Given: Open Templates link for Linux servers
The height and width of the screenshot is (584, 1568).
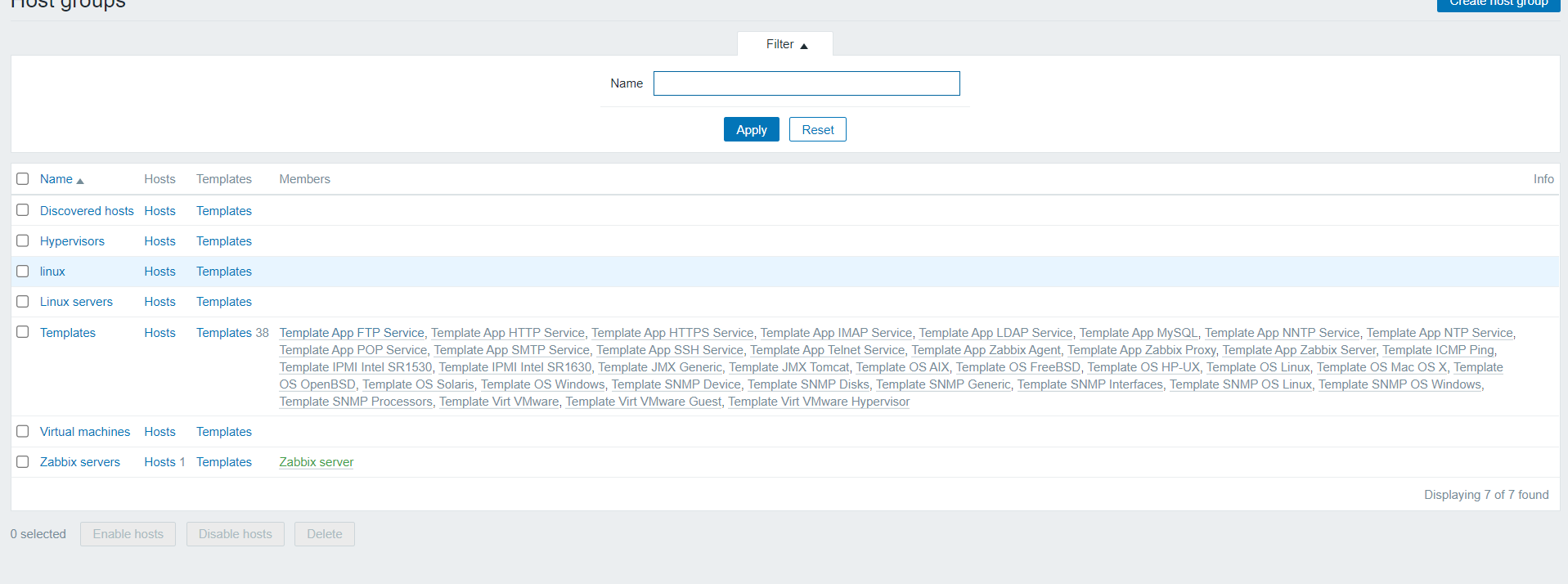Looking at the screenshot, I should pos(224,302).
